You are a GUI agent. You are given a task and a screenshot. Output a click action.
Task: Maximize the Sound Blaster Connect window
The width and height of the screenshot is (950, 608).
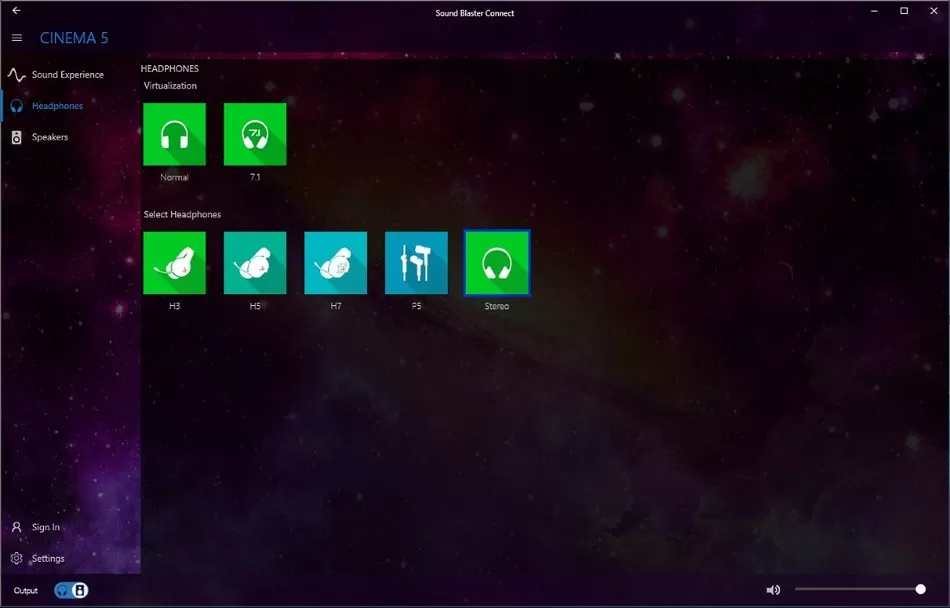coord(904,11)
